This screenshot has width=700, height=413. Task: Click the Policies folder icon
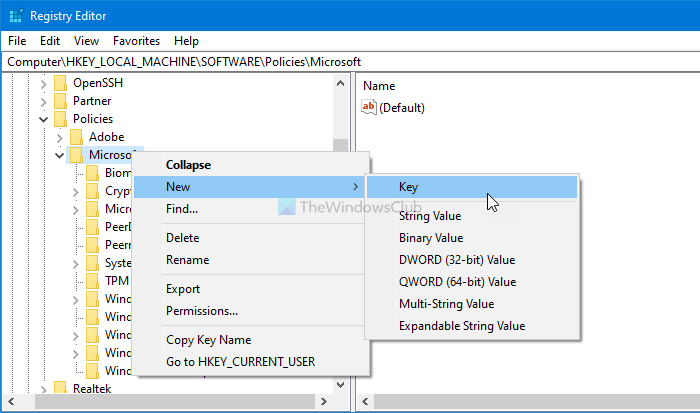60,118
